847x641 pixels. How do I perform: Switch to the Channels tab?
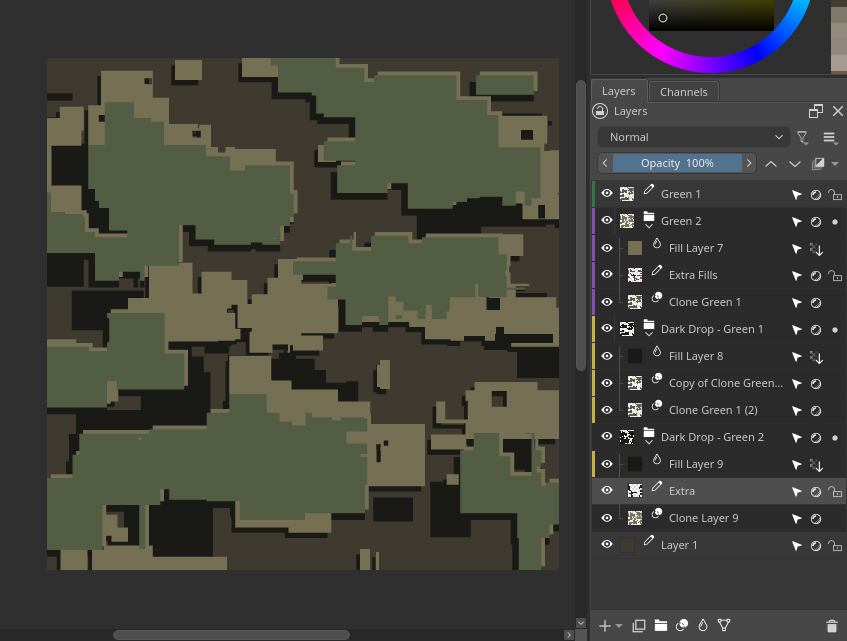coord(683,92)
